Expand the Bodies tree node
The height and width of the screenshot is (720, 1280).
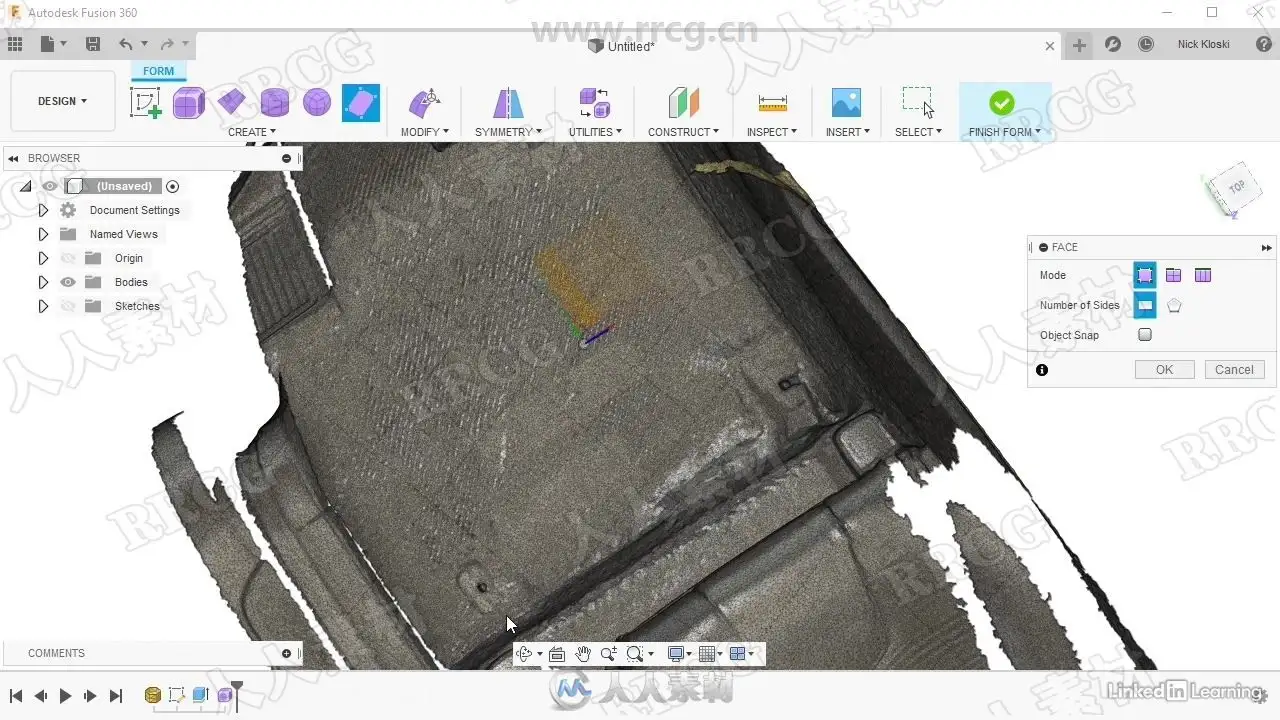pos(43,282)
